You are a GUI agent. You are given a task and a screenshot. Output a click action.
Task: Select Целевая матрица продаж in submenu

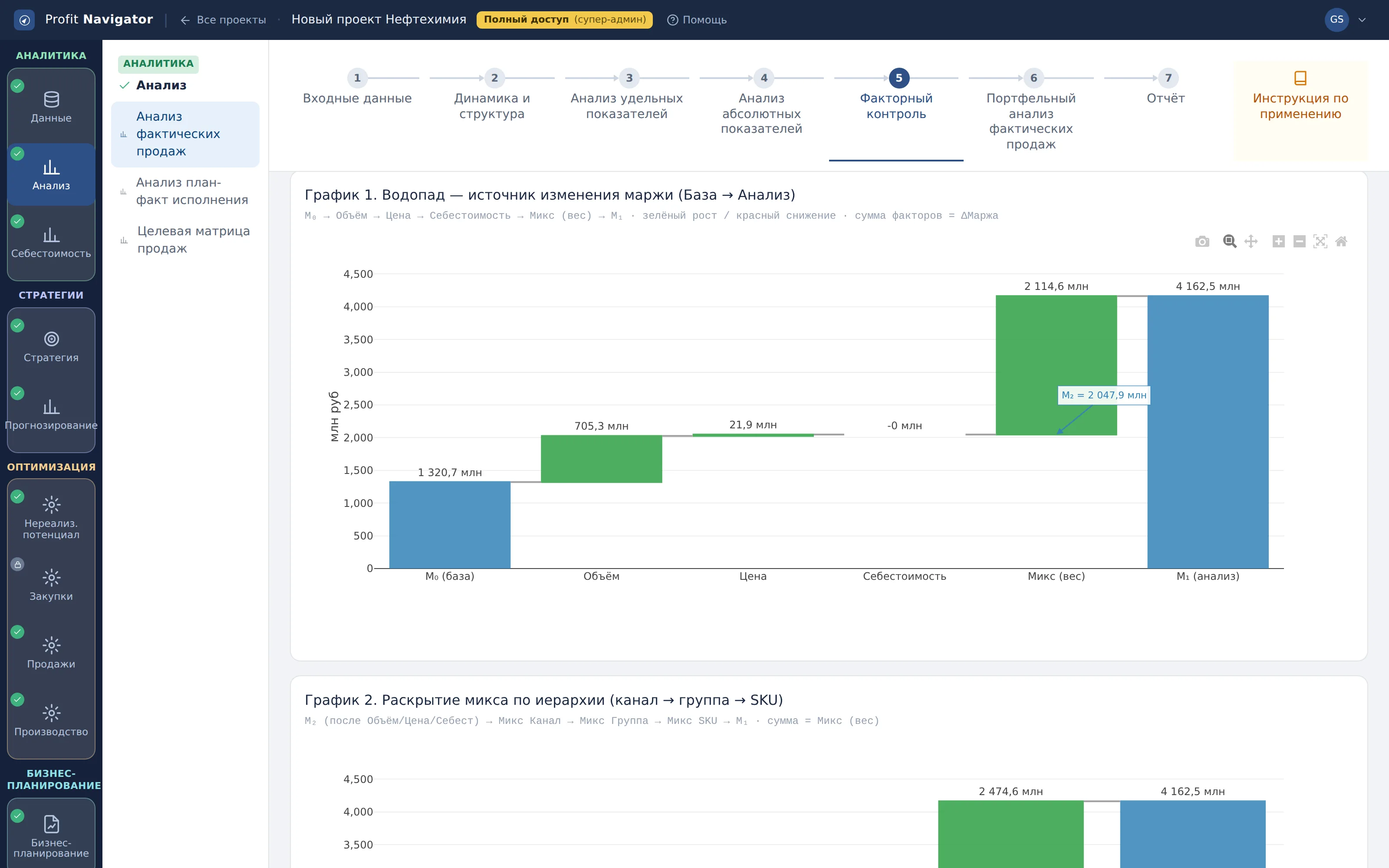(x=185, y=240)
